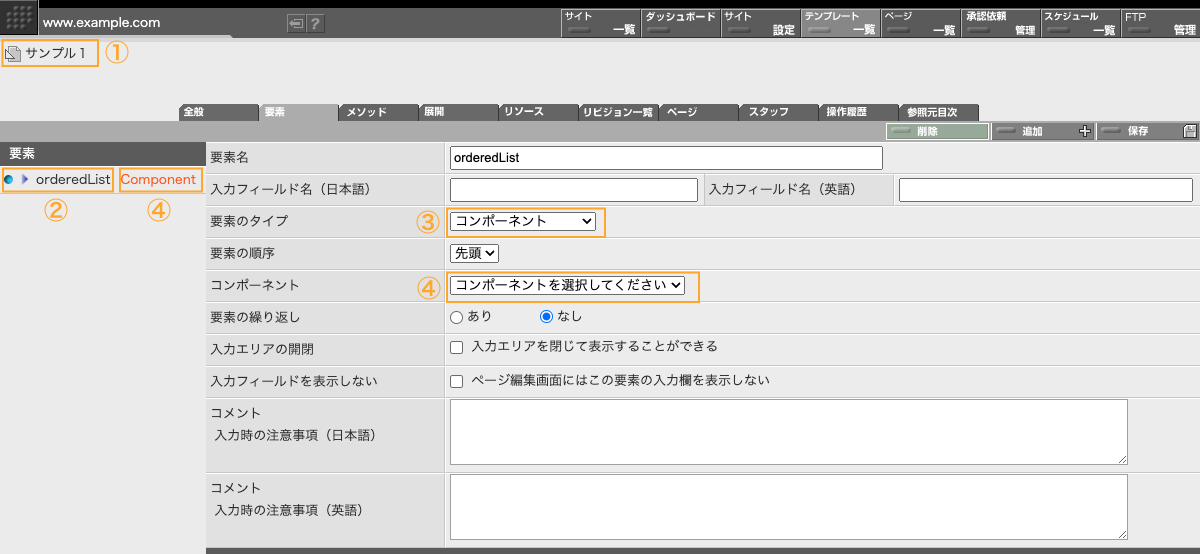Image resolution: width=1200 pixels, height=554 pixels.
Task: Click the grid logo icon at top-left
Action: [19, 19]
